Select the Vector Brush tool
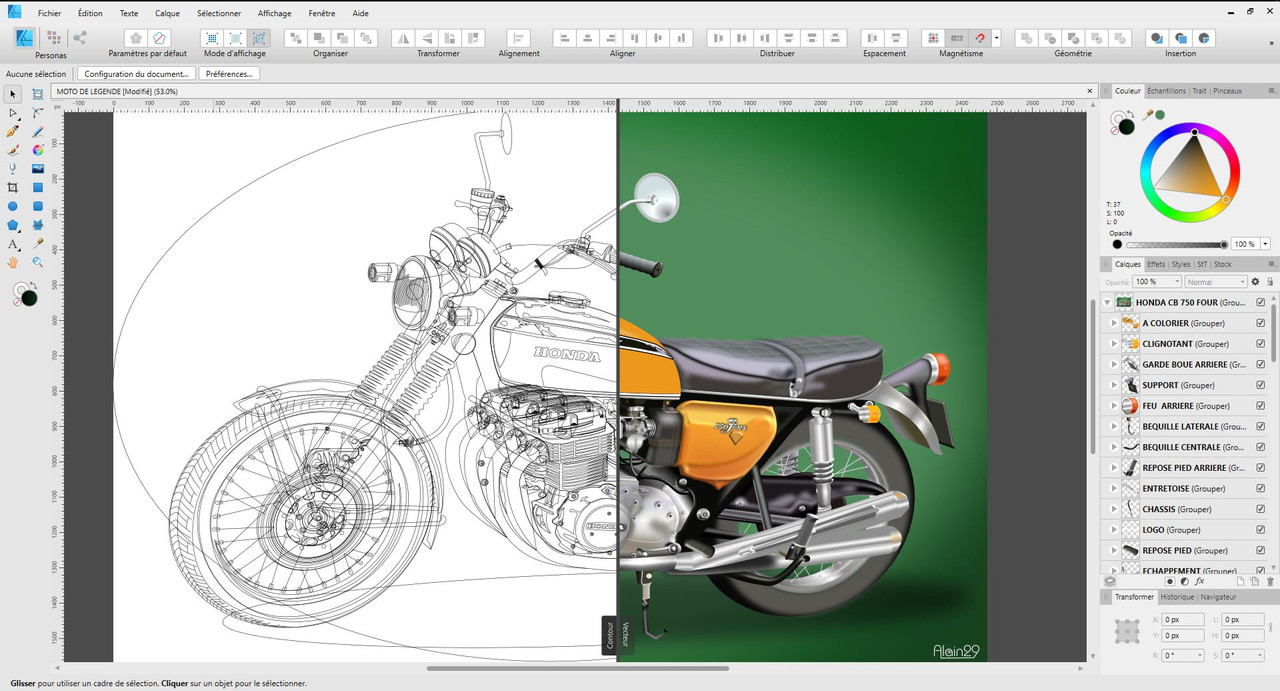 13,150
